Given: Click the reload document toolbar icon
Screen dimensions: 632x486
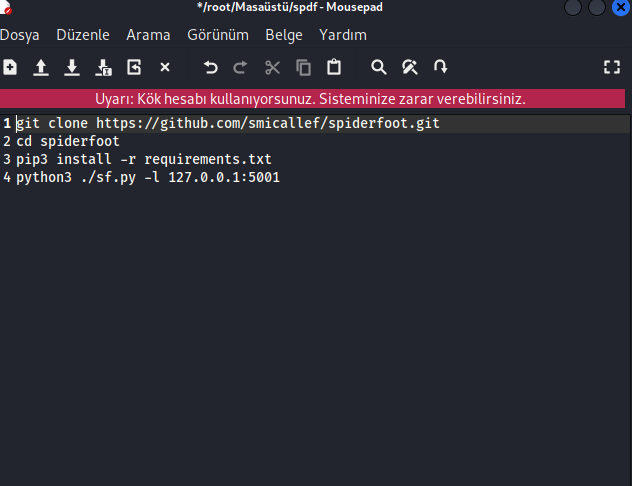Looking at the screenshot, I should (x=134, y=67).
